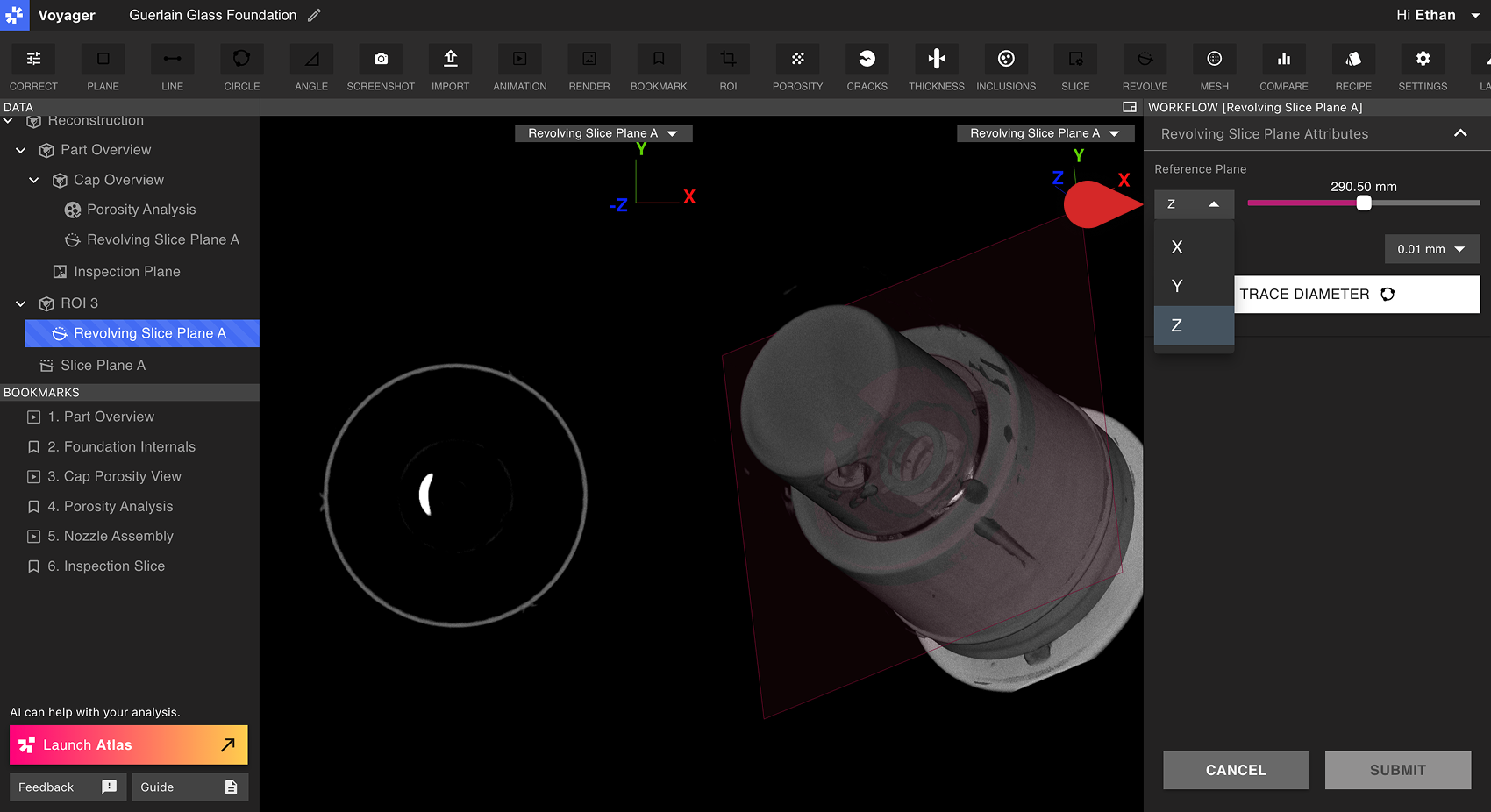Open bookmark 3. Cap Porosity View

point(104,476)
